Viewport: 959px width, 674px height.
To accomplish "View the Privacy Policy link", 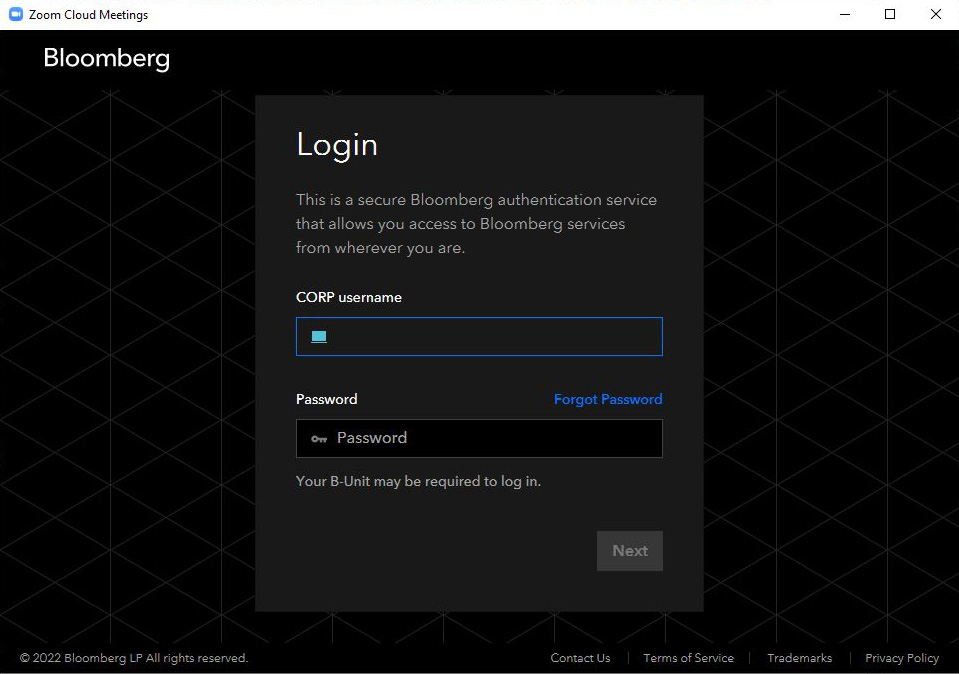I will coord(902,658).
